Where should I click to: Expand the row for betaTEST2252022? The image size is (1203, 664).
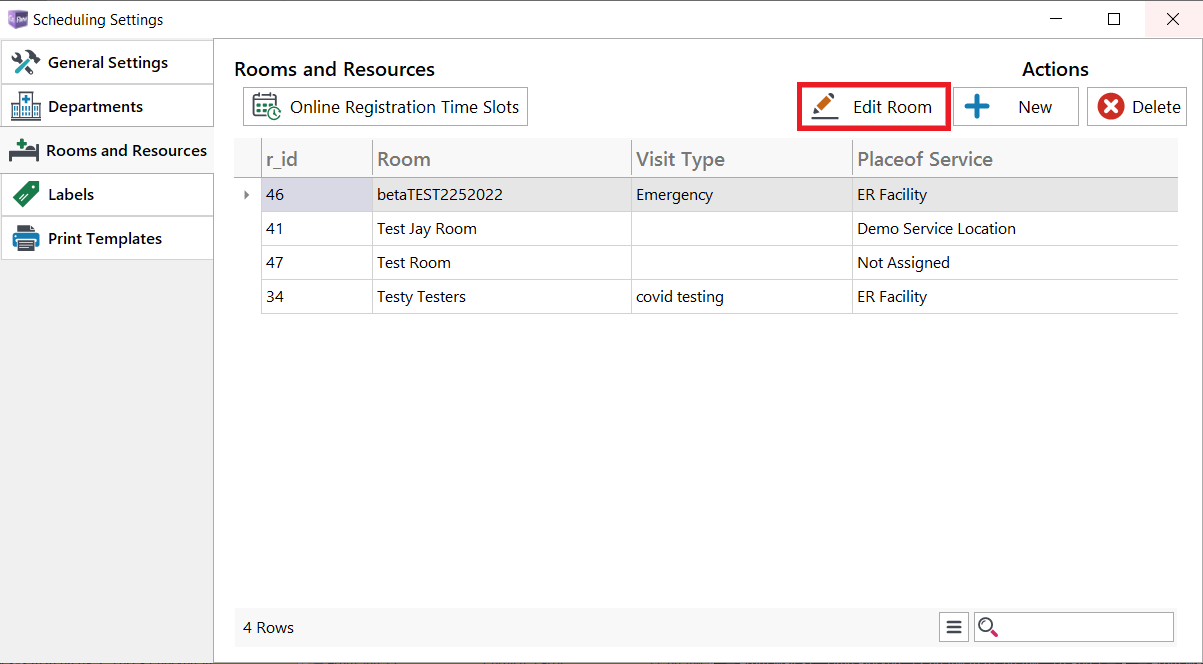(x=246, y=194)
